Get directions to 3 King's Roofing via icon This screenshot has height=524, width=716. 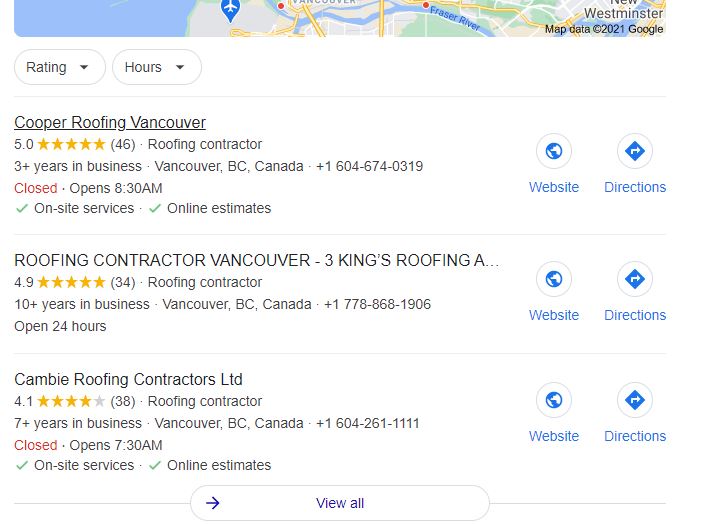(x=634, y=280)
